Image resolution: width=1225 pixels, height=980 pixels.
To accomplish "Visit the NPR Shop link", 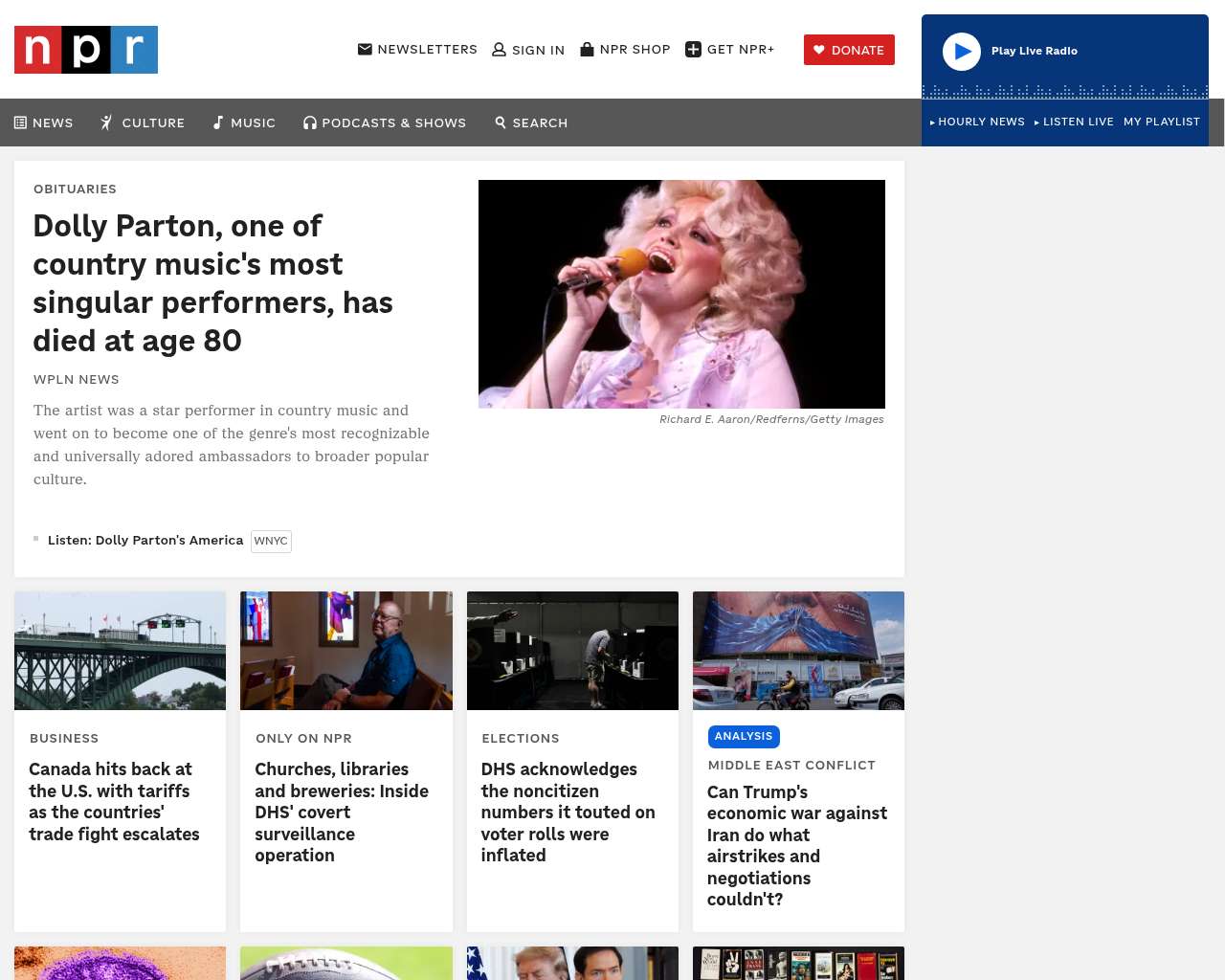I will click(626, 49).
